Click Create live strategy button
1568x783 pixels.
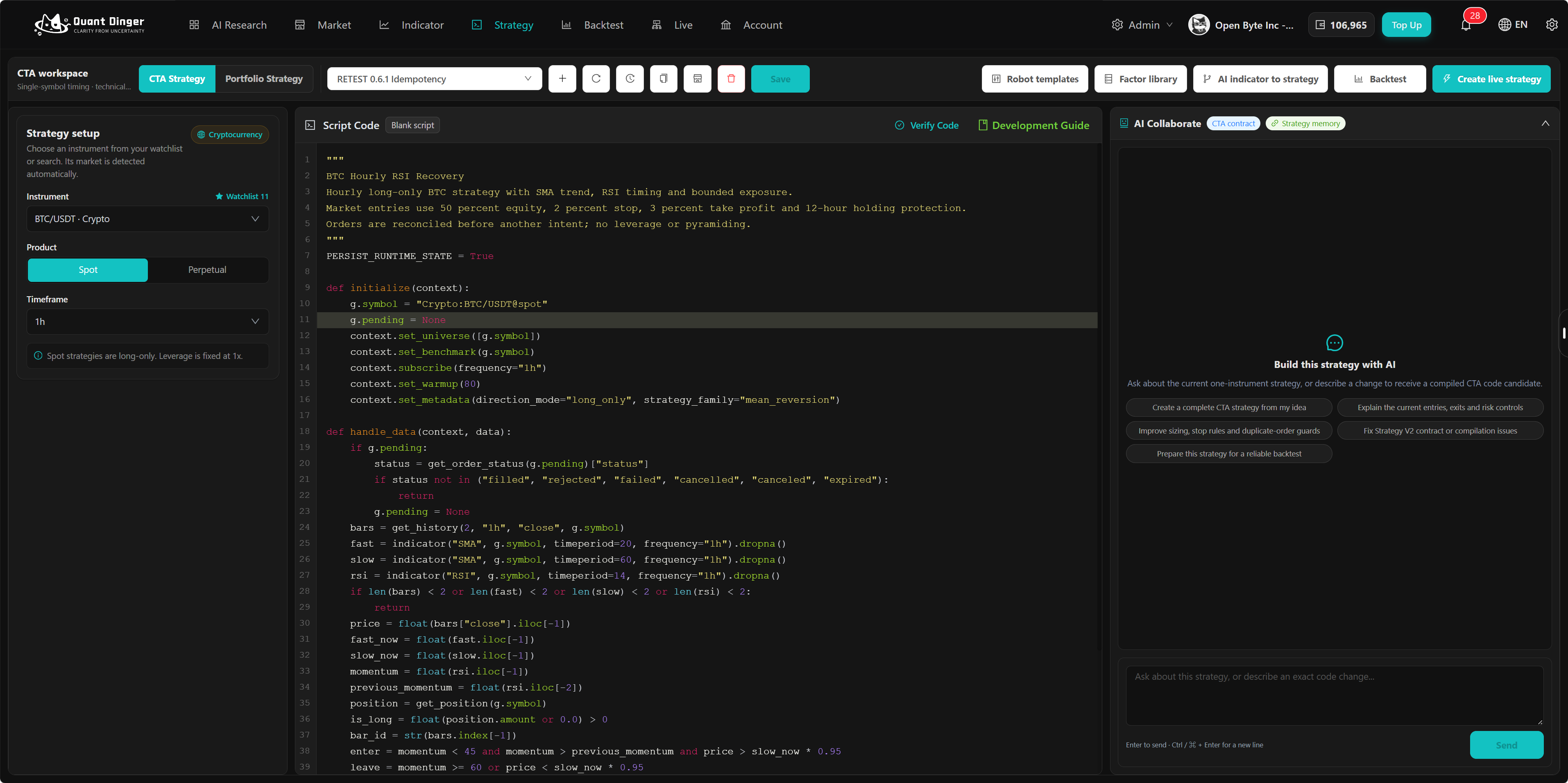click(1491, 79)
